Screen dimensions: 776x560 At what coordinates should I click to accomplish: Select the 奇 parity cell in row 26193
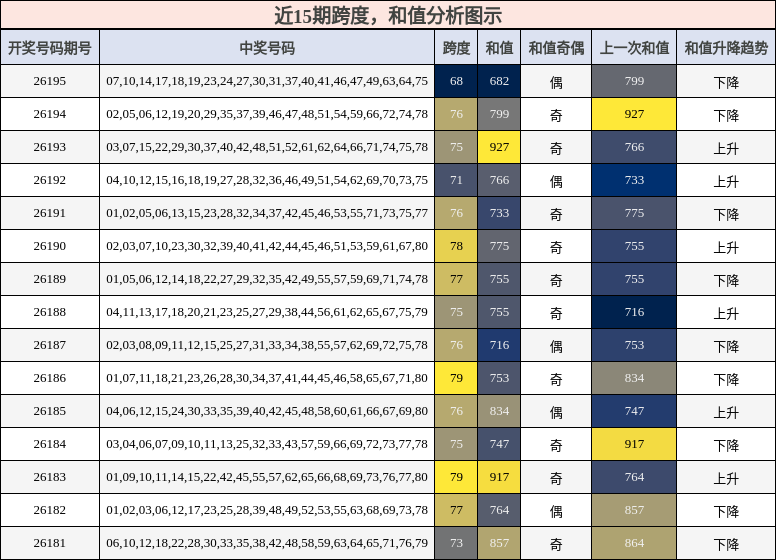click(556, 148)
